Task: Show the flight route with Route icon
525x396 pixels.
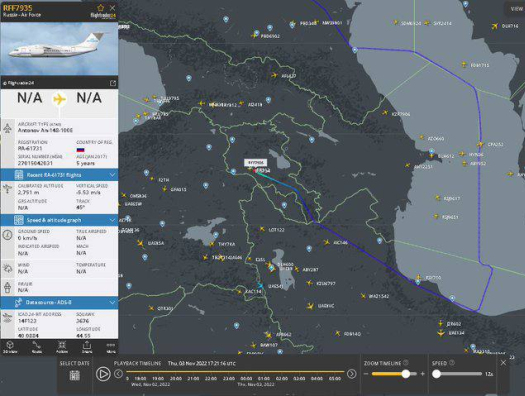Action: tap(37, 347)
